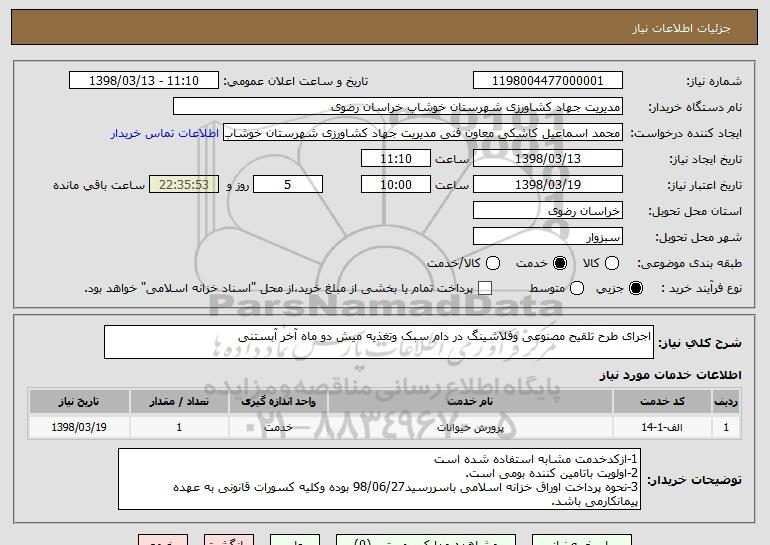Screen dimensions: 770x545
Task: Click the اطلاعات خدمات مورد نیاز heading
Action: (670, 375)
